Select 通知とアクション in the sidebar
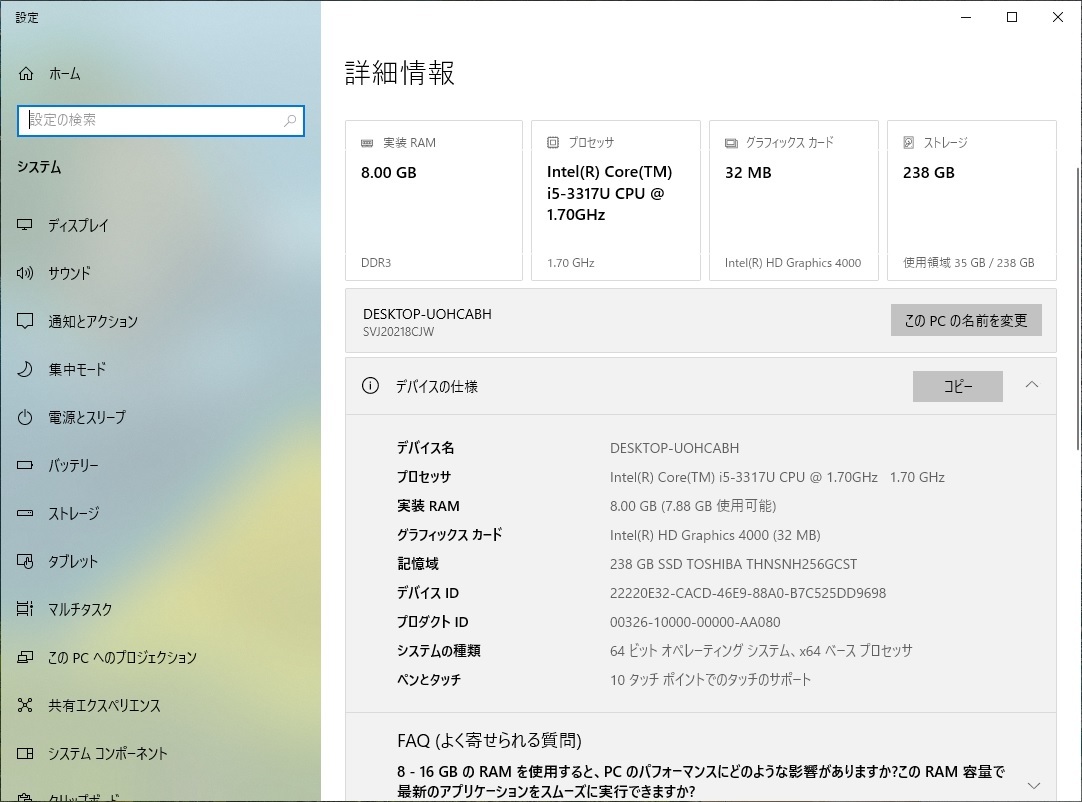 [x=160, y=321]
